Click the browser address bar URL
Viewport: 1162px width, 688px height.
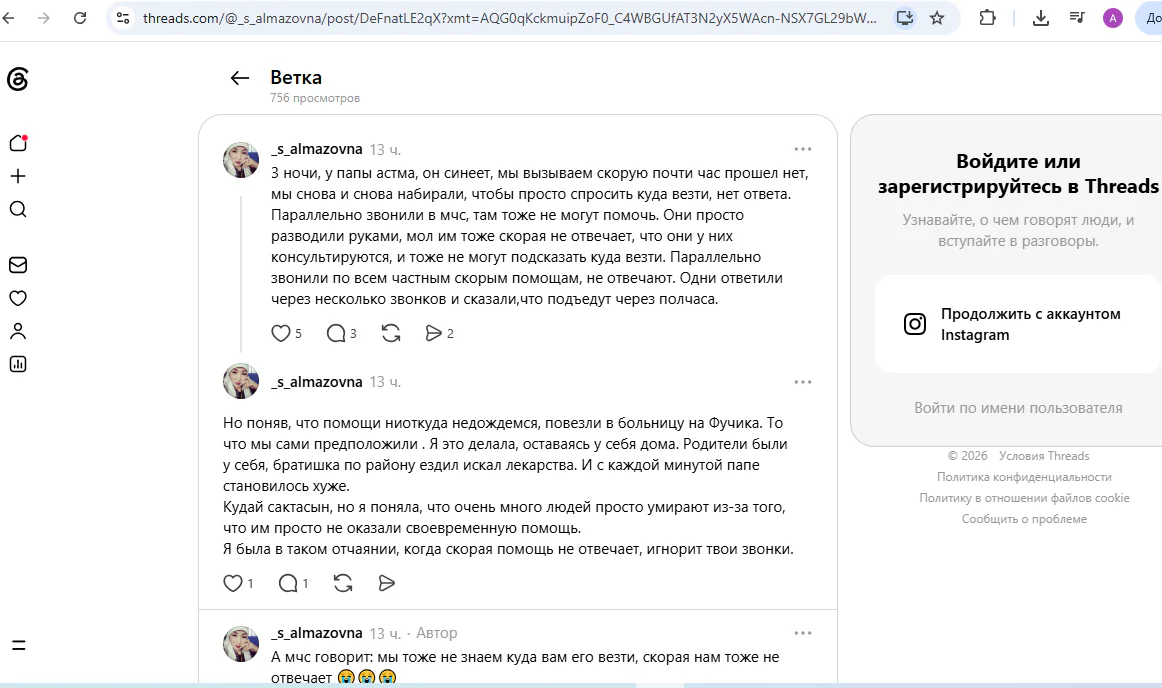[x=509, y=18]
